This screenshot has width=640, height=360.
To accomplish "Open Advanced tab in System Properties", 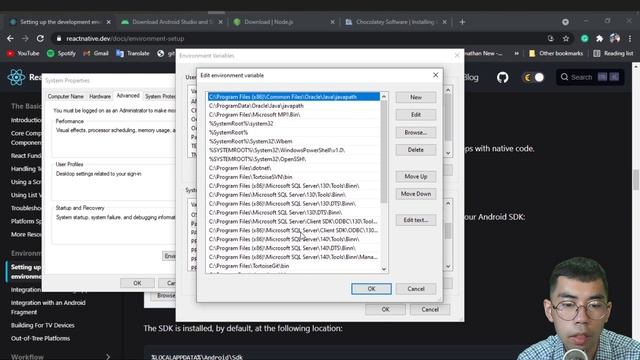I will click(128, 96).
